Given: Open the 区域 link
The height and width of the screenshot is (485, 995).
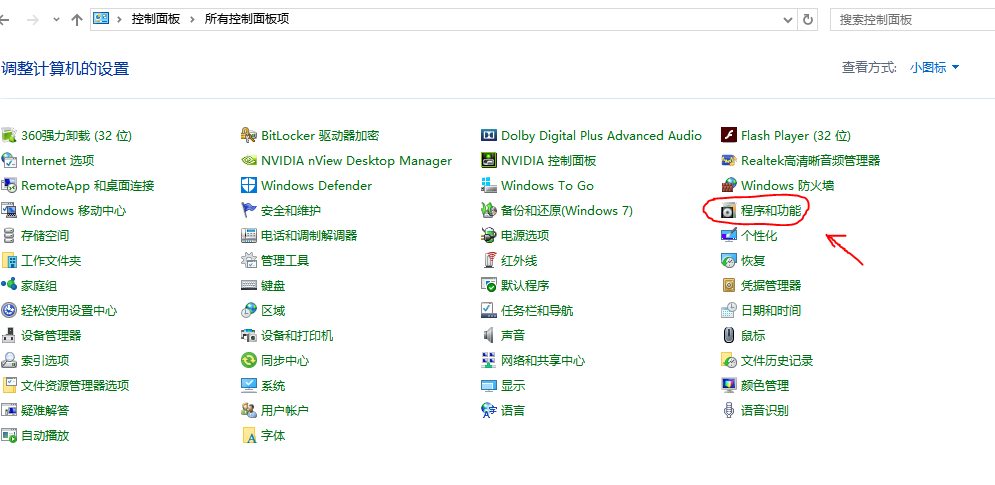Looking at the screenshot, I should [273, 310].
